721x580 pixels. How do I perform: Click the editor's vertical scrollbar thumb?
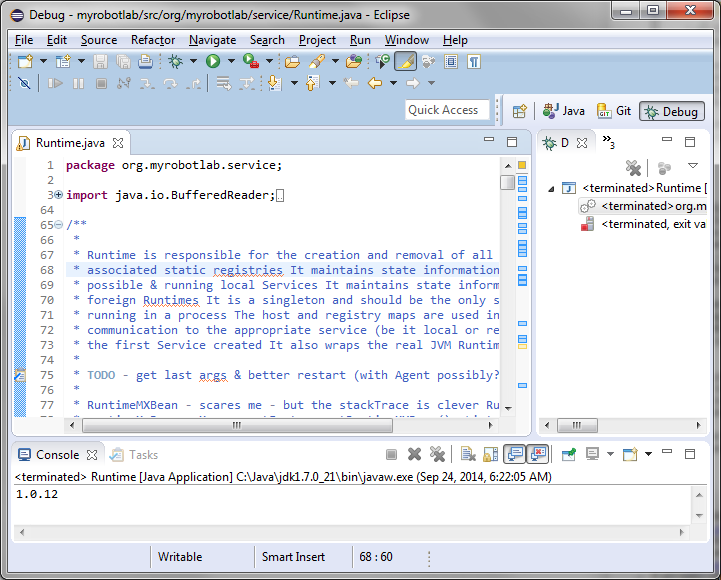[508, 183]
